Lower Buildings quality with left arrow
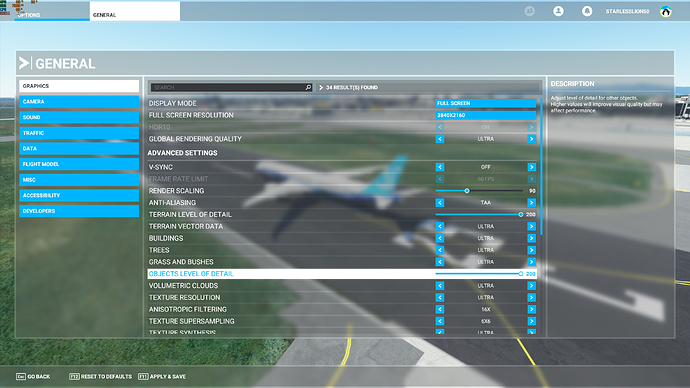The width and height of the screenshot is (690, 388). (440, 238)
